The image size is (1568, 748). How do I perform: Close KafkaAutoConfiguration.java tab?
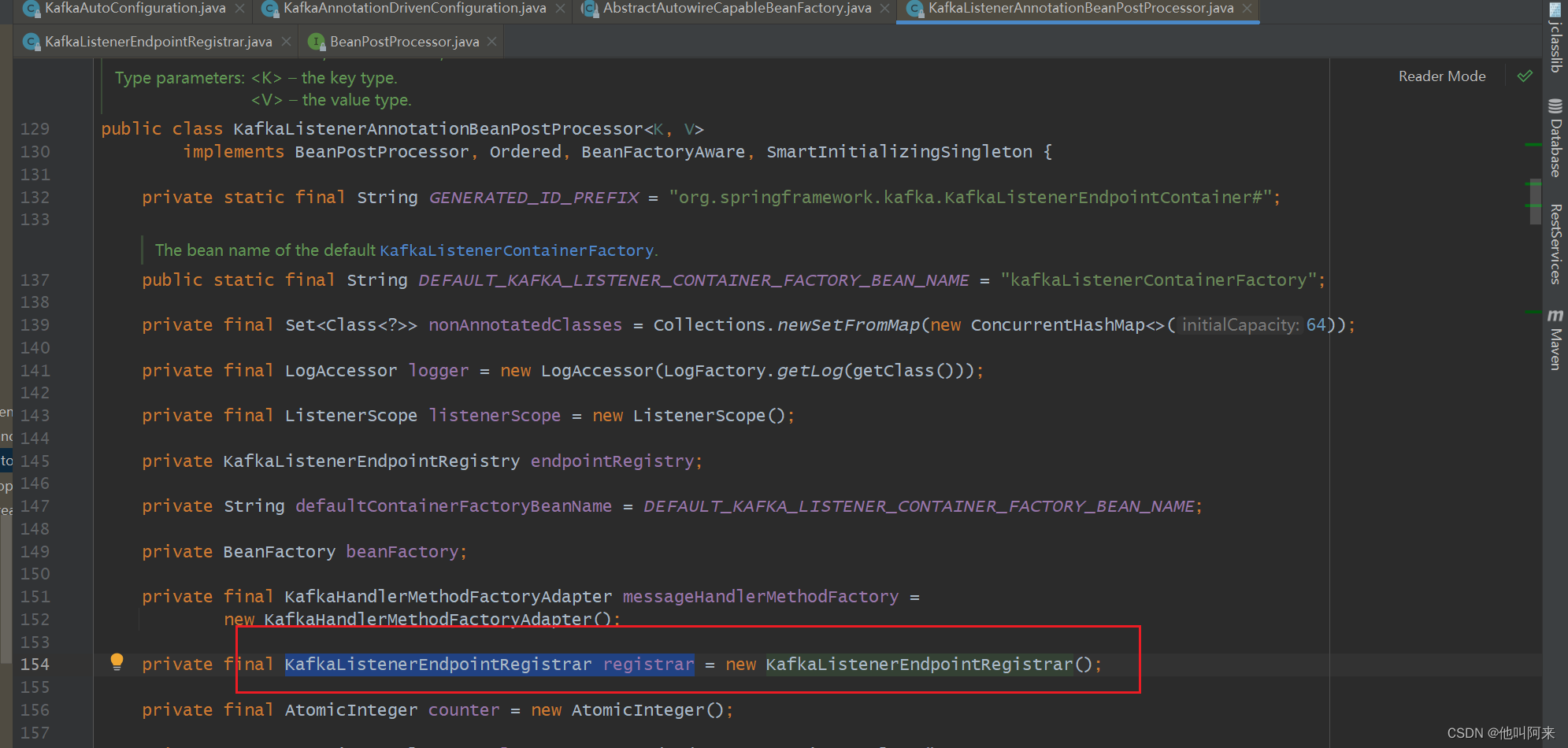[239, 8]
